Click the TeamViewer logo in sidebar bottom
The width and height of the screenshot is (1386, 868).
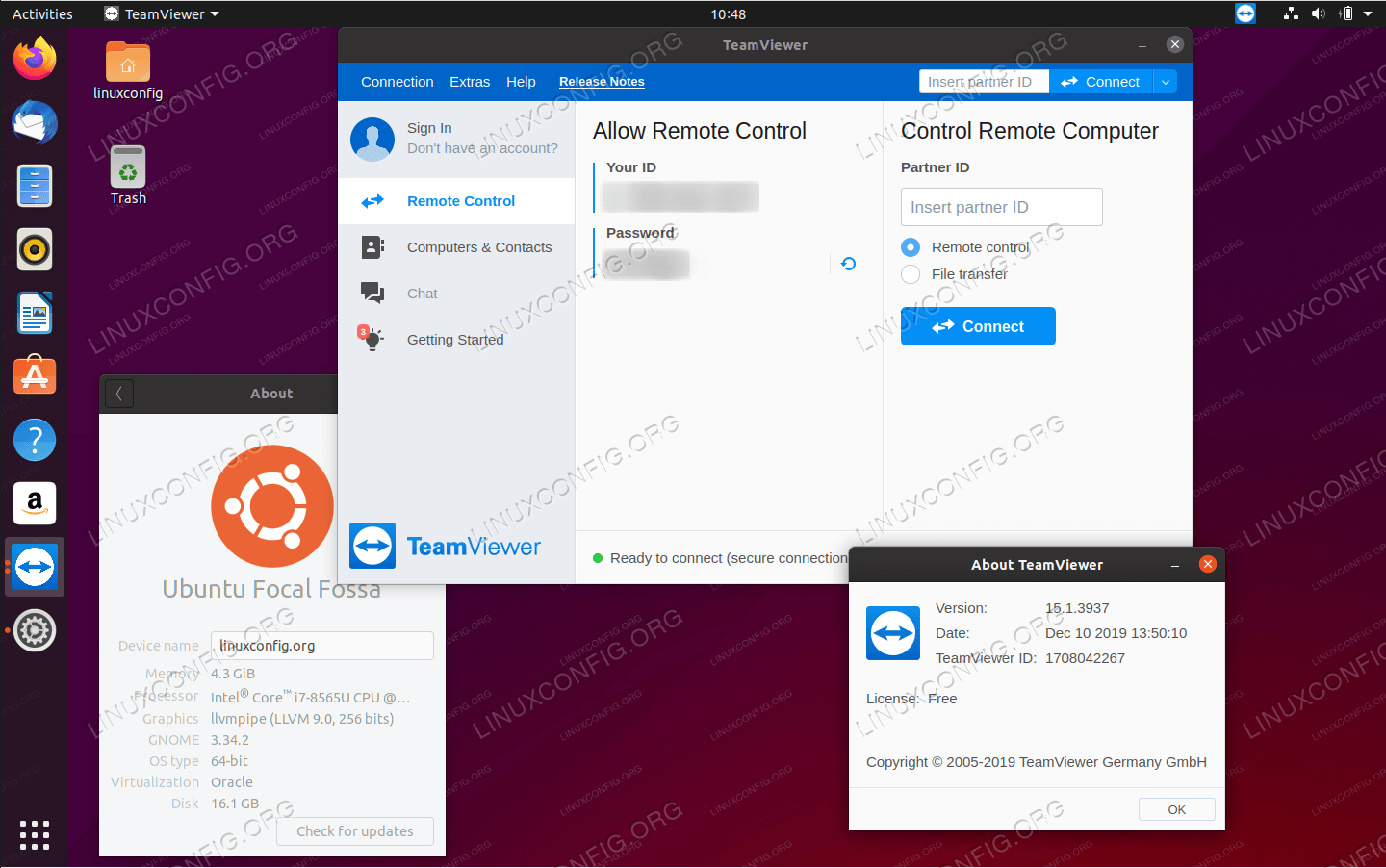coord(445,547)
